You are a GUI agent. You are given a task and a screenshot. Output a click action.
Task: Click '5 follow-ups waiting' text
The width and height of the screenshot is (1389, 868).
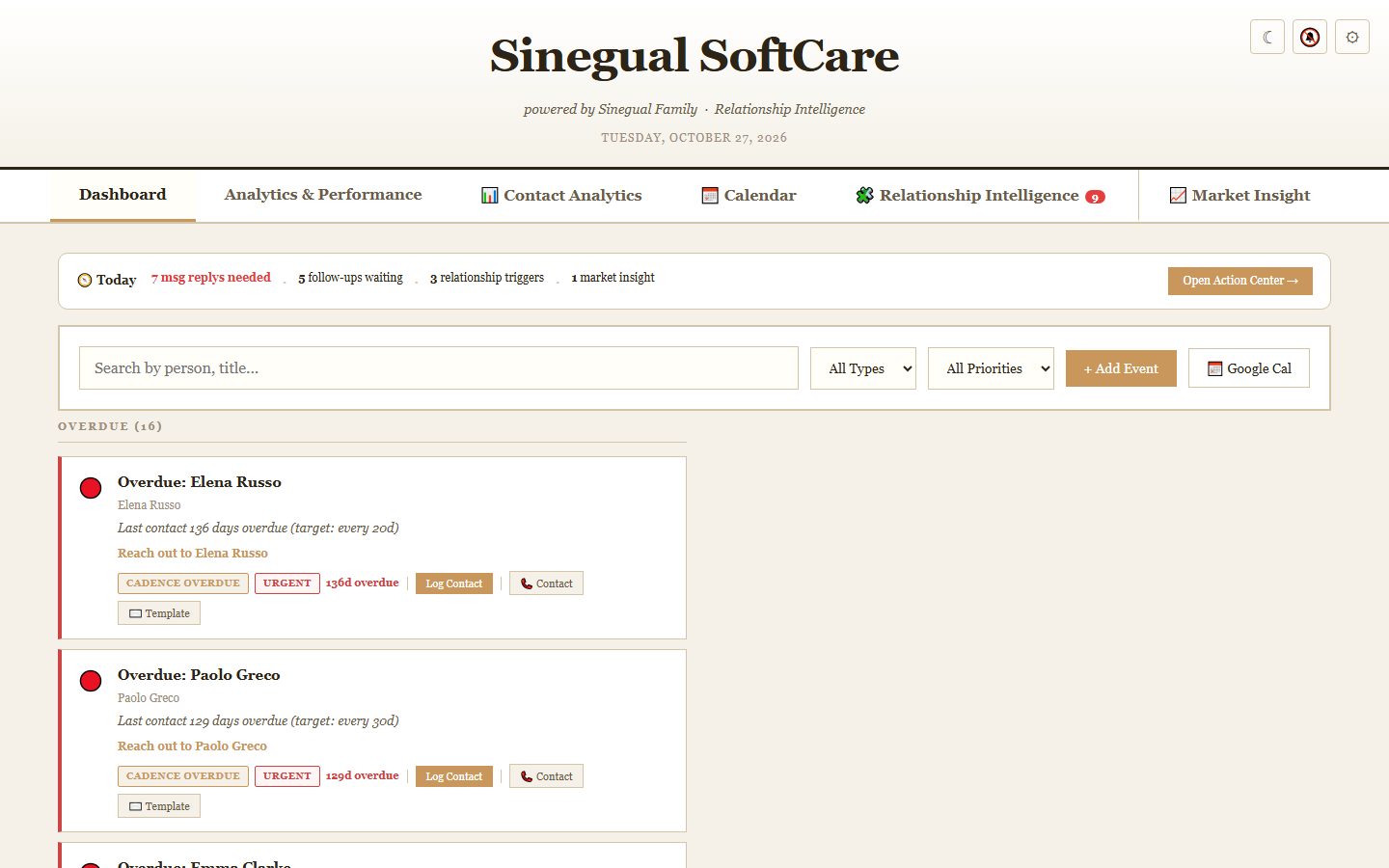[350, 278]
